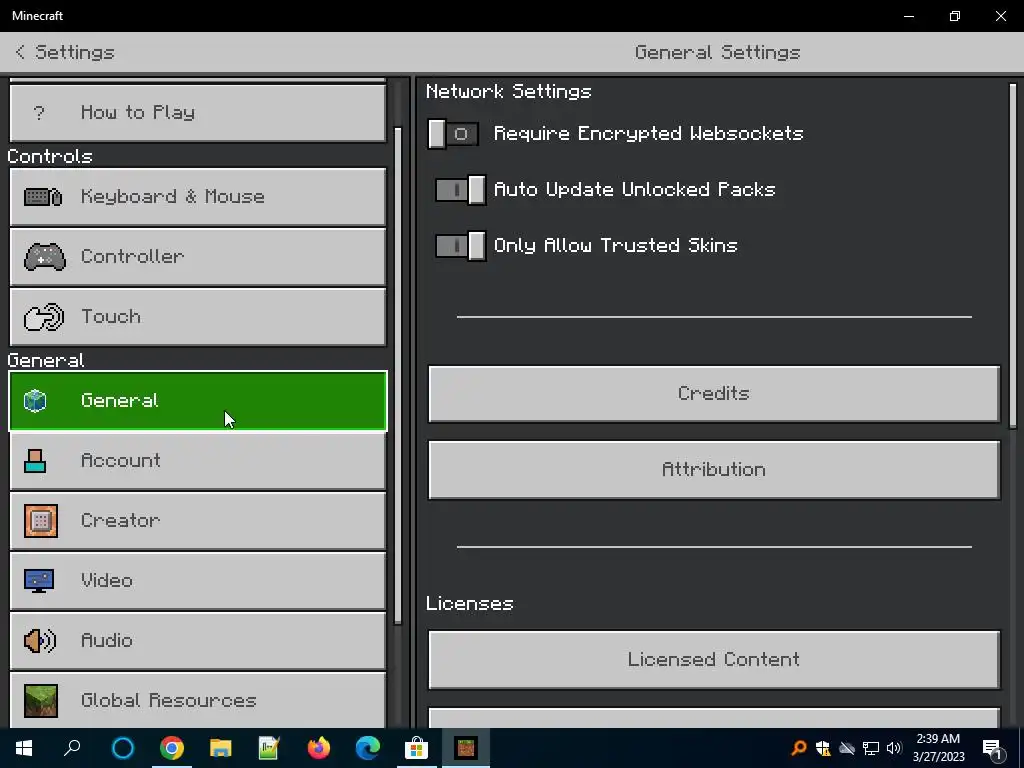Viewport: 1024px width, 768px height.
Task: Click the volume tray icon
Action: (x=894, y=748)
